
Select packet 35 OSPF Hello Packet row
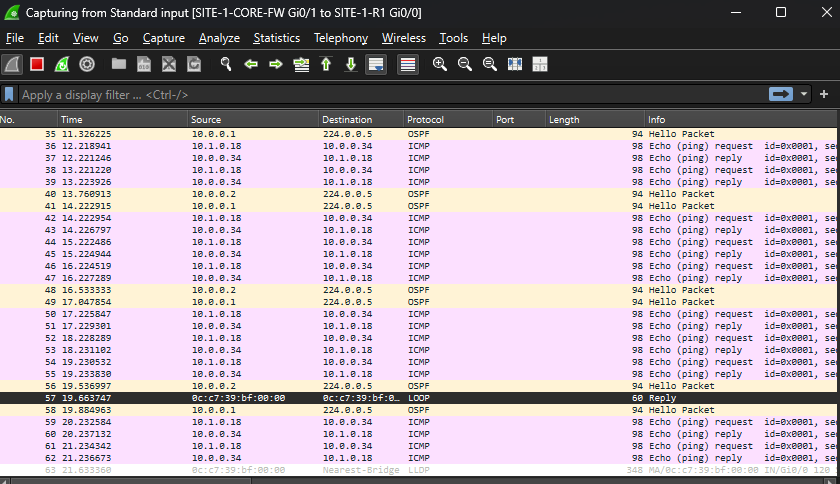click(x=418, y=134)
